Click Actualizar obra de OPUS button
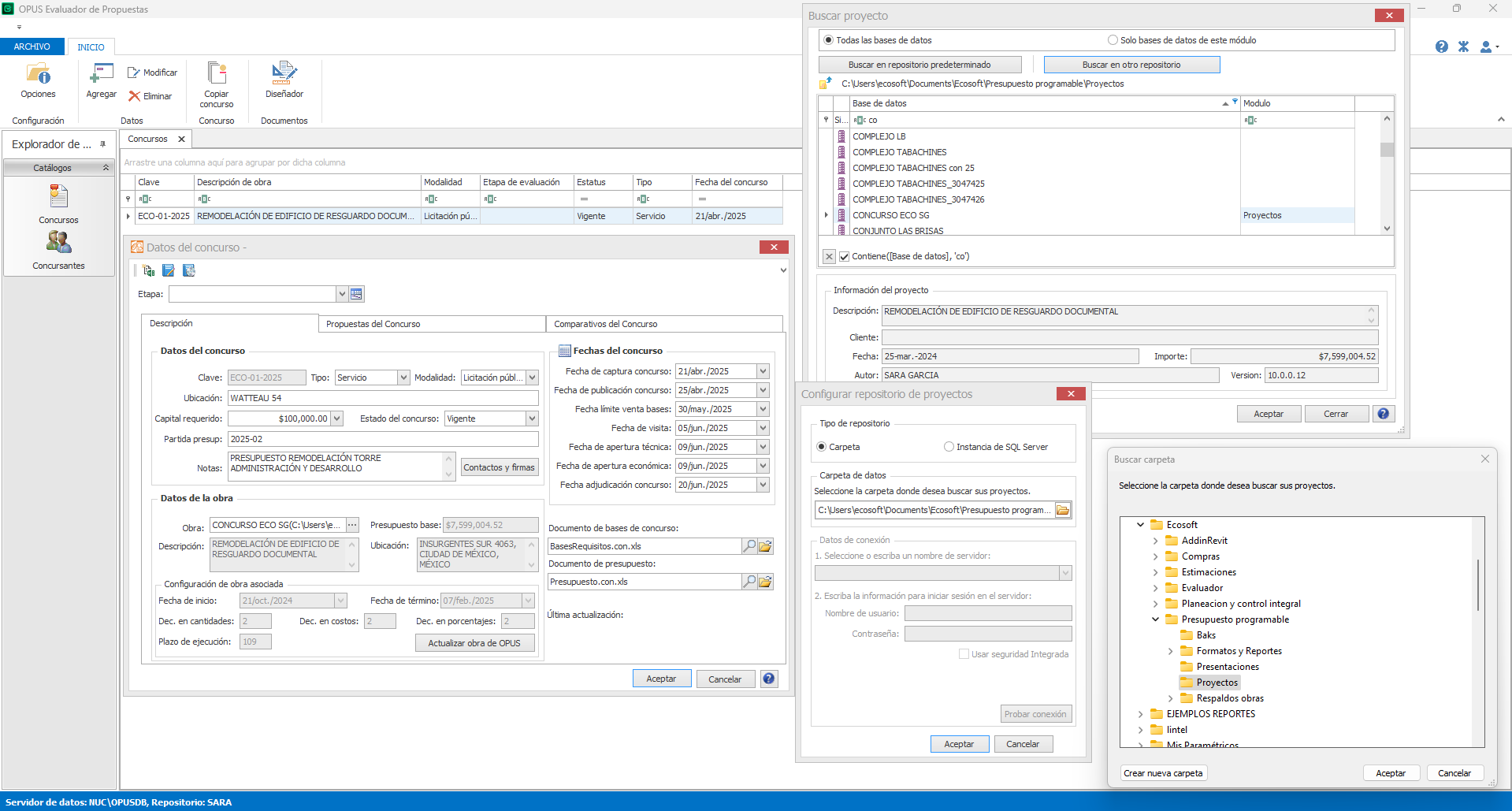 tap(474, 643)
